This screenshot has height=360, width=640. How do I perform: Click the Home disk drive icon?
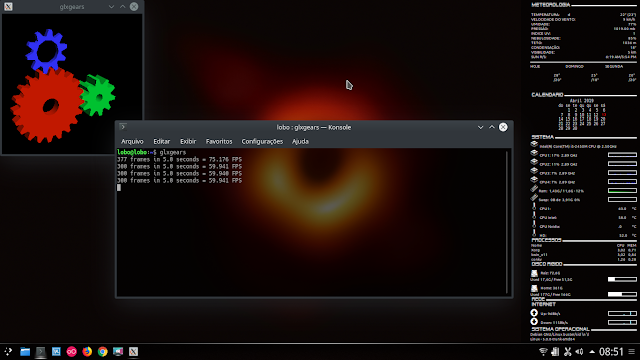click(534, 288)
